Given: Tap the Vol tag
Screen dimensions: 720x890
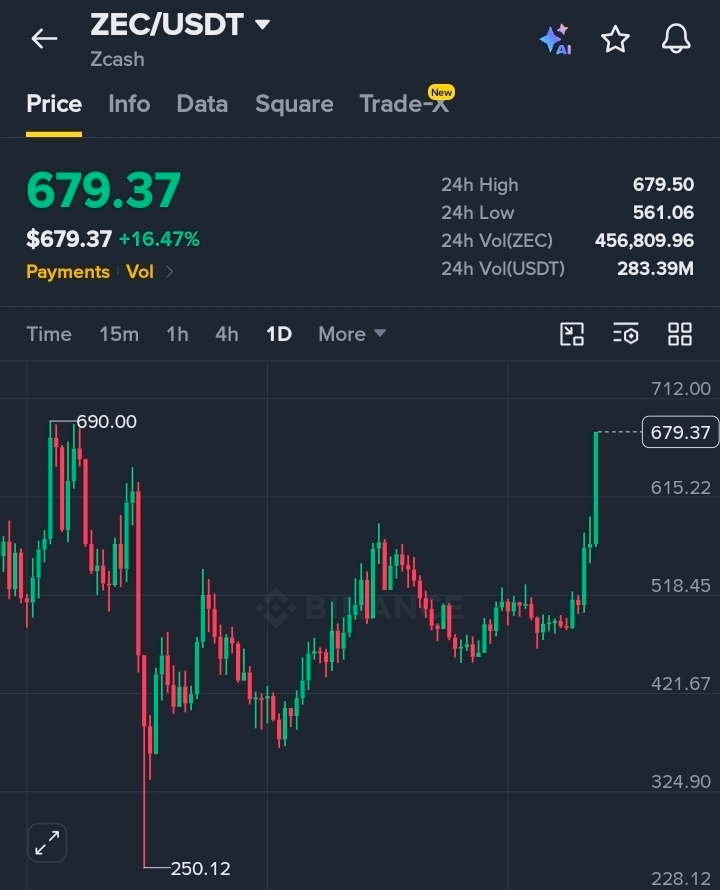Looking at the screenshot, I should [140, 272].
